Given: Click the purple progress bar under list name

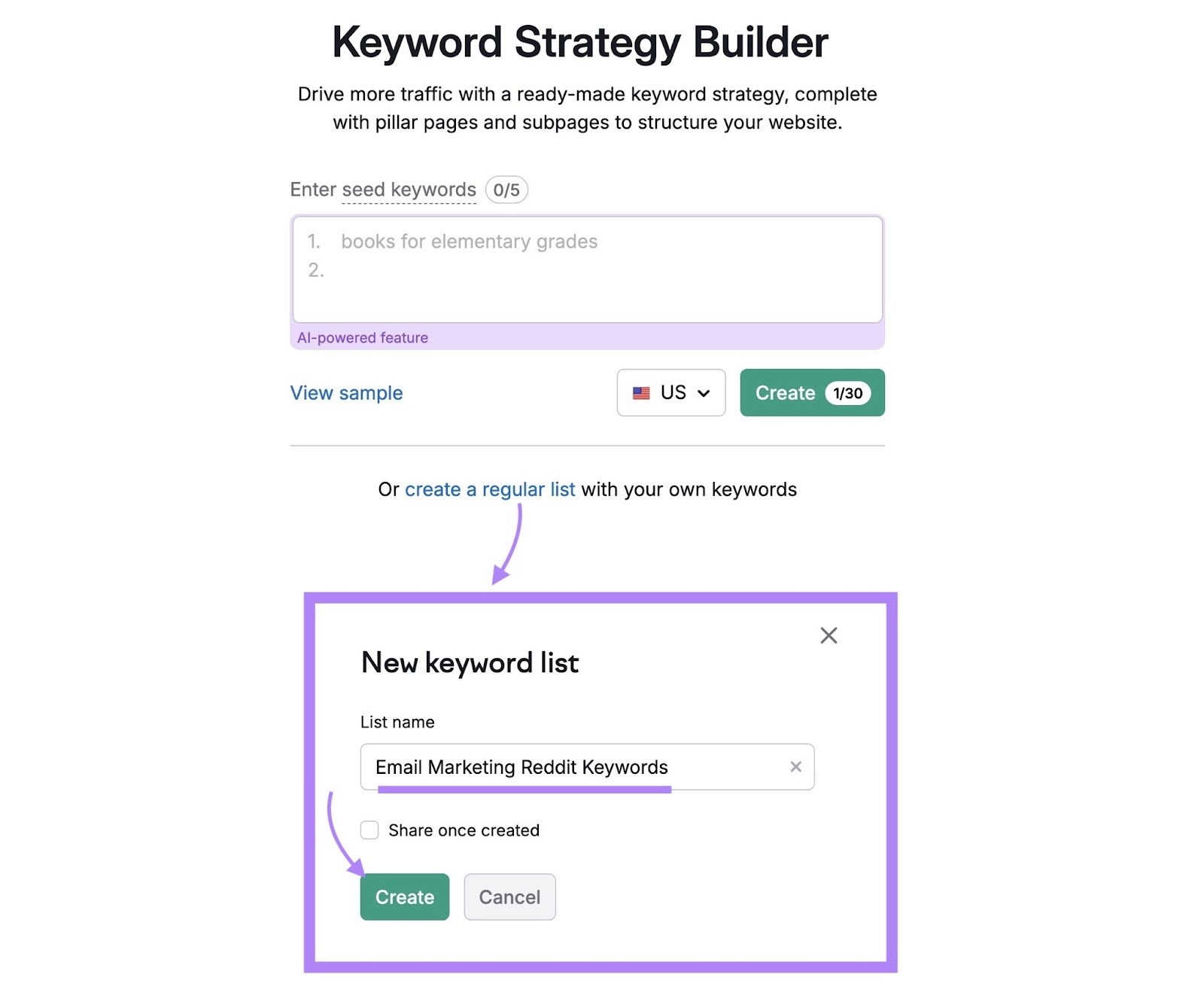Looking at the screenshot, I should [524, 790].
